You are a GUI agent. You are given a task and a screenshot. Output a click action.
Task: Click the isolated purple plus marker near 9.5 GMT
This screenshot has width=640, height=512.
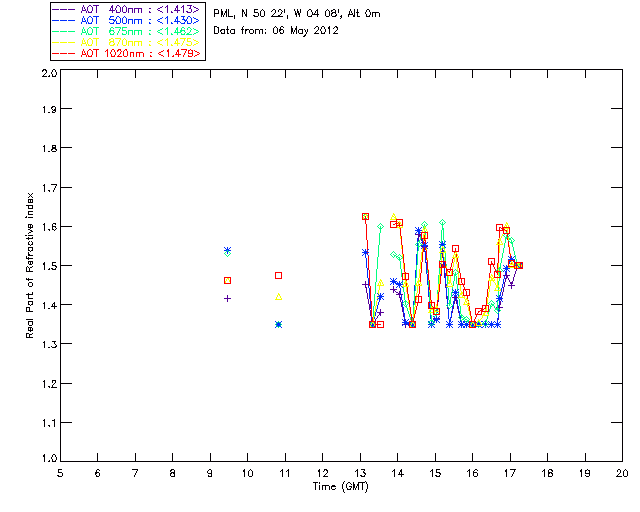coord(227,298)
